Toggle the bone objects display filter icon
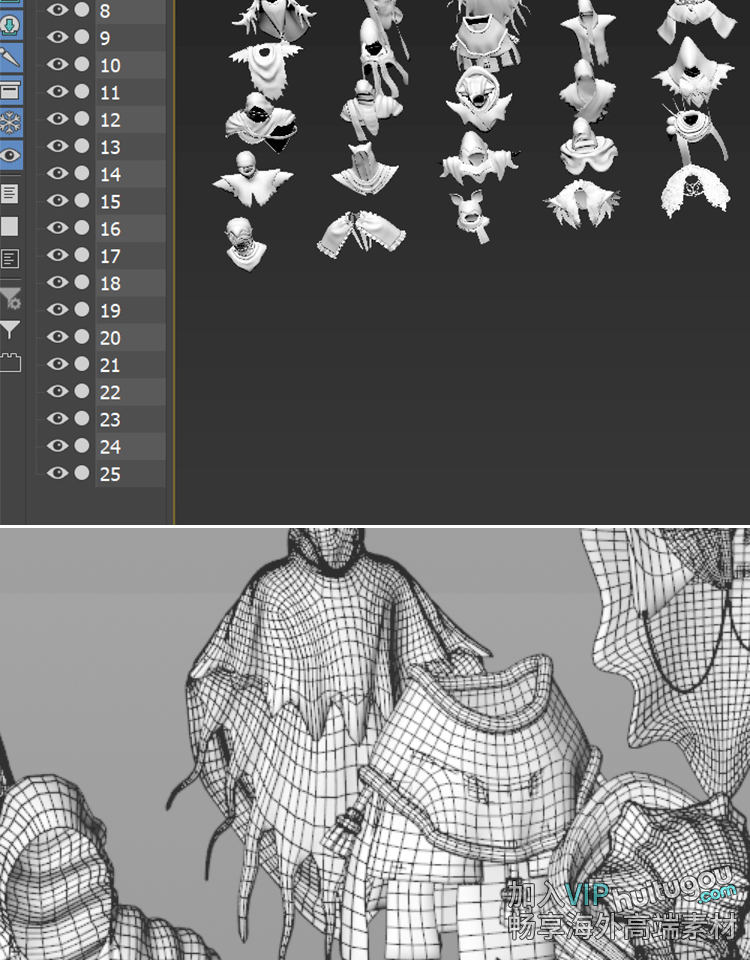Screen dimensions: 750x960 10,58
